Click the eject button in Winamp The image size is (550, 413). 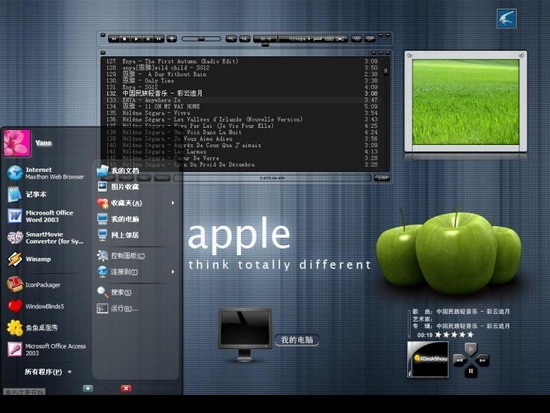(172, 39)
